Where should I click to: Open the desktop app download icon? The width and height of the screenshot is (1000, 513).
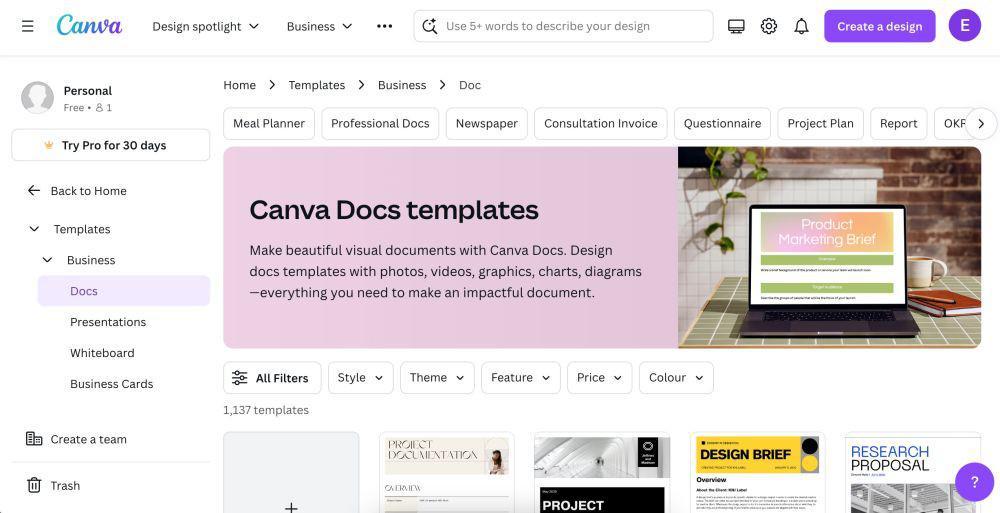[736, 26]
